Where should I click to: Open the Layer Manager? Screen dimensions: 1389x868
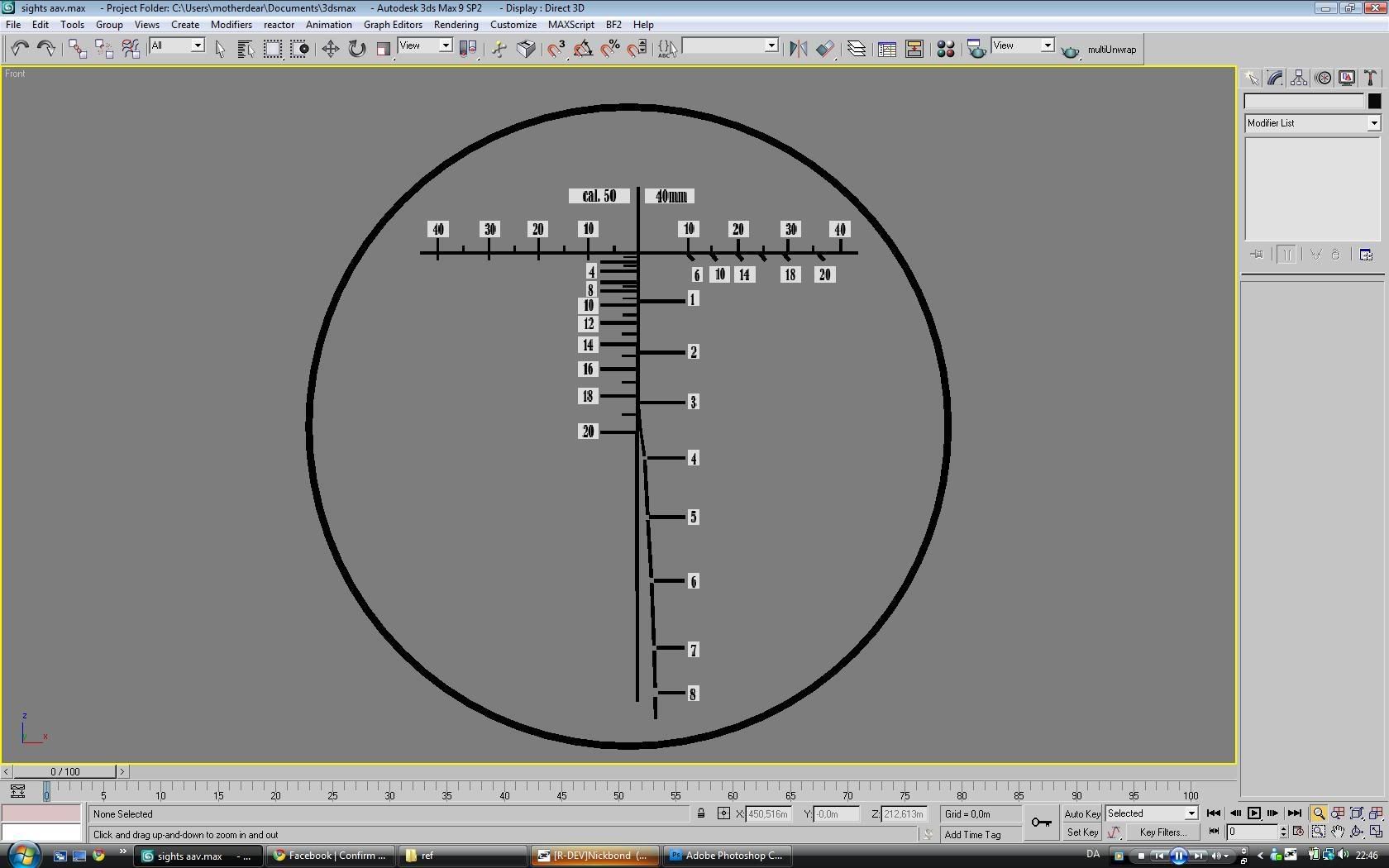[x=857, y=49]
